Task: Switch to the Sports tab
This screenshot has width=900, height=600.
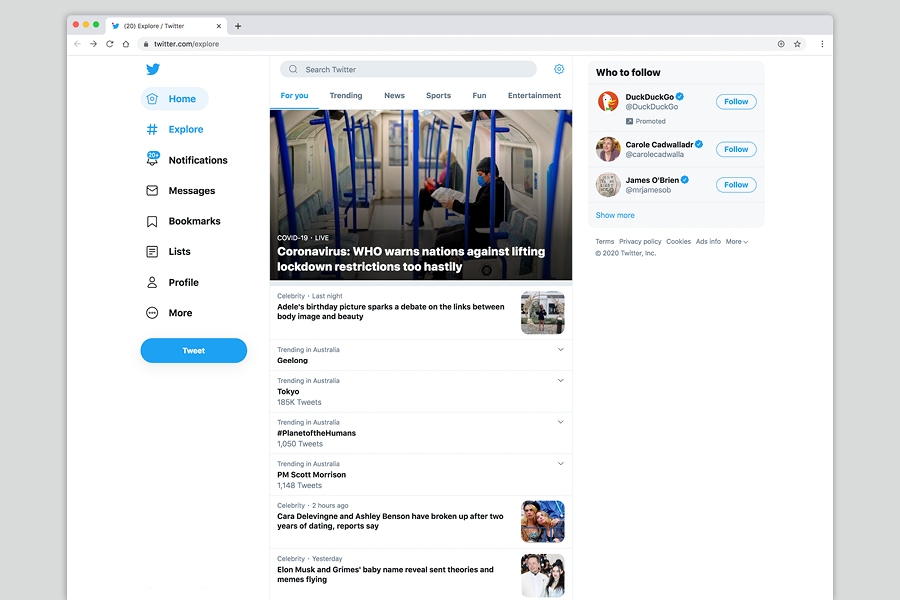Action: (439, 95)
